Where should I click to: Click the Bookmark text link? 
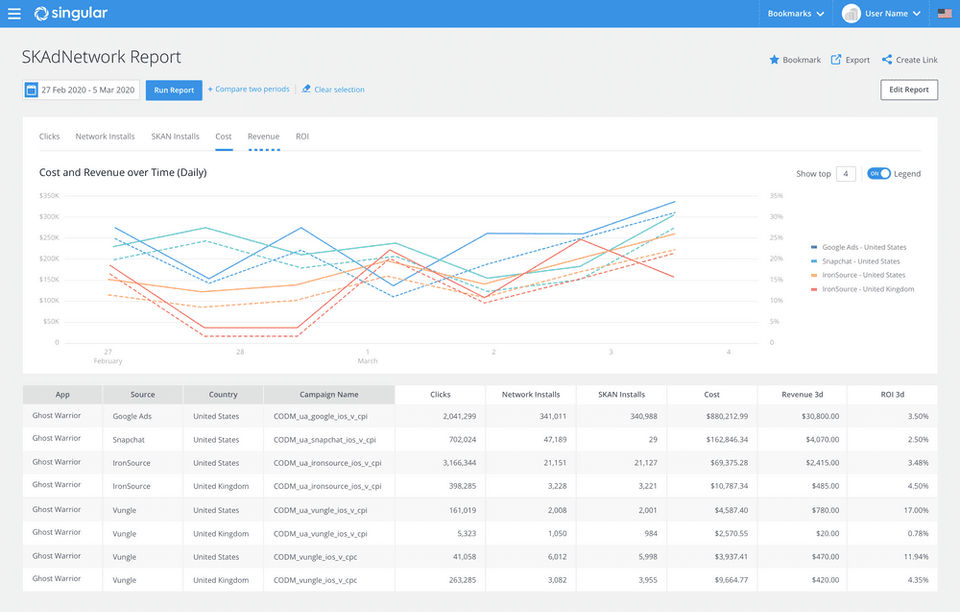[801, 60]
